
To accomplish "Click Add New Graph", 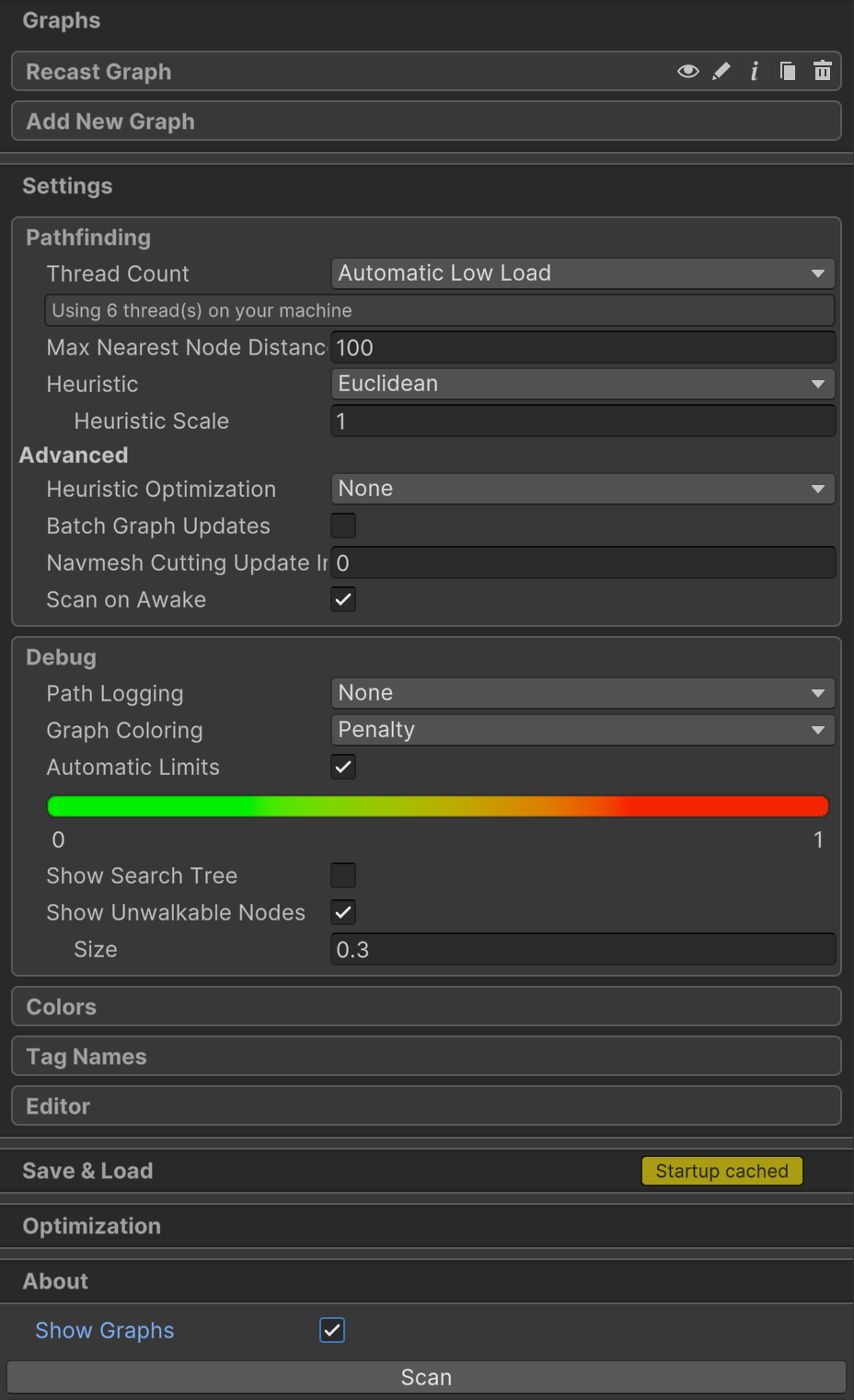I will [426, 121].
